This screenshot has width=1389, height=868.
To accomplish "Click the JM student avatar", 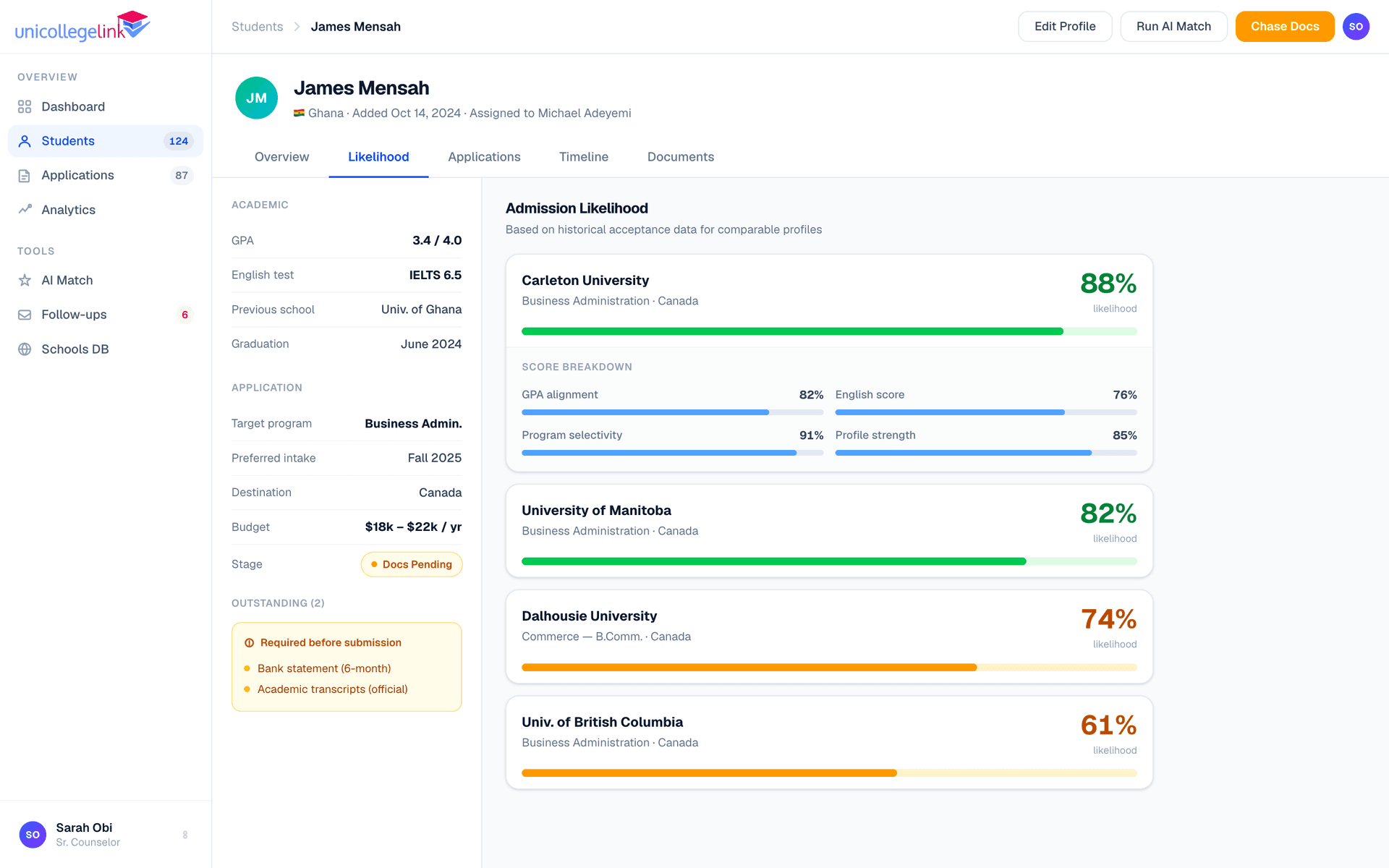I will [x=256, y=98].
